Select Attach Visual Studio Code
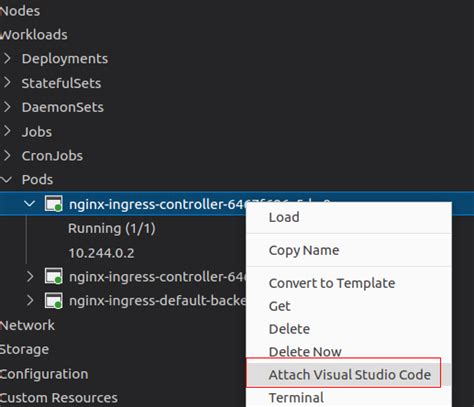The image size is (474, 407). coord(349,375)
